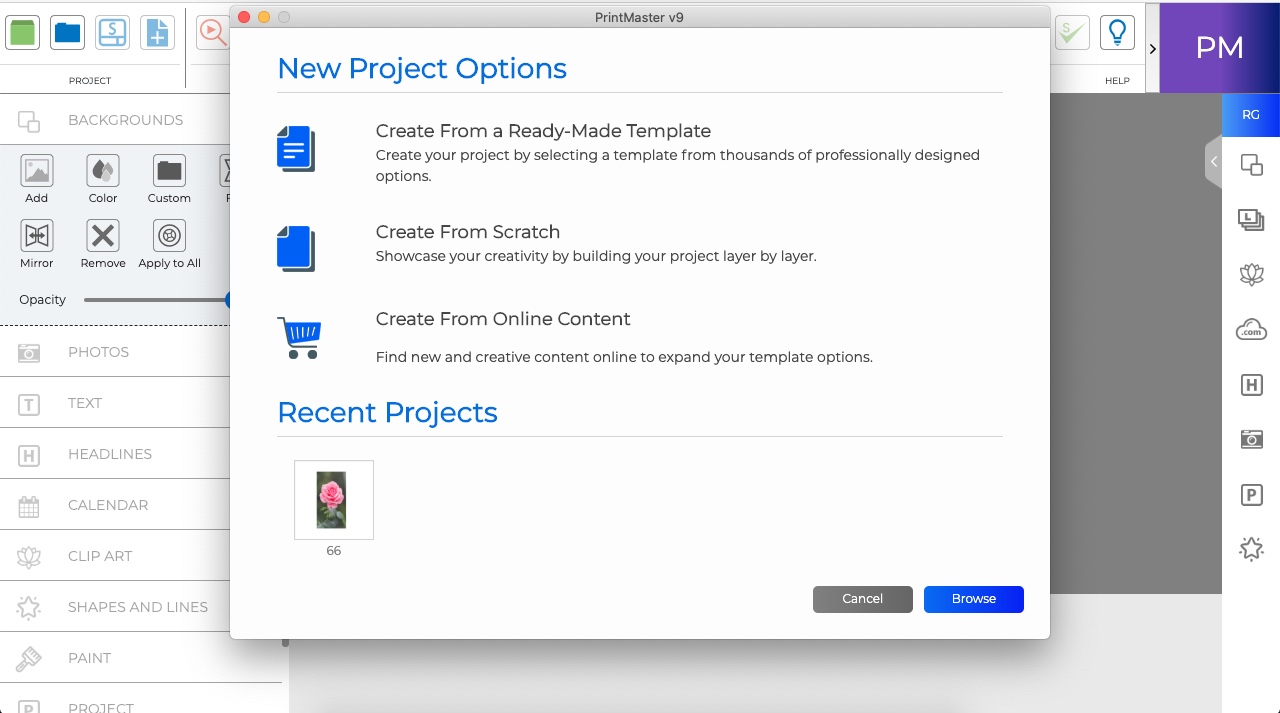Click the Apply to All icon

pyautogui.click(x=169, y=236)
